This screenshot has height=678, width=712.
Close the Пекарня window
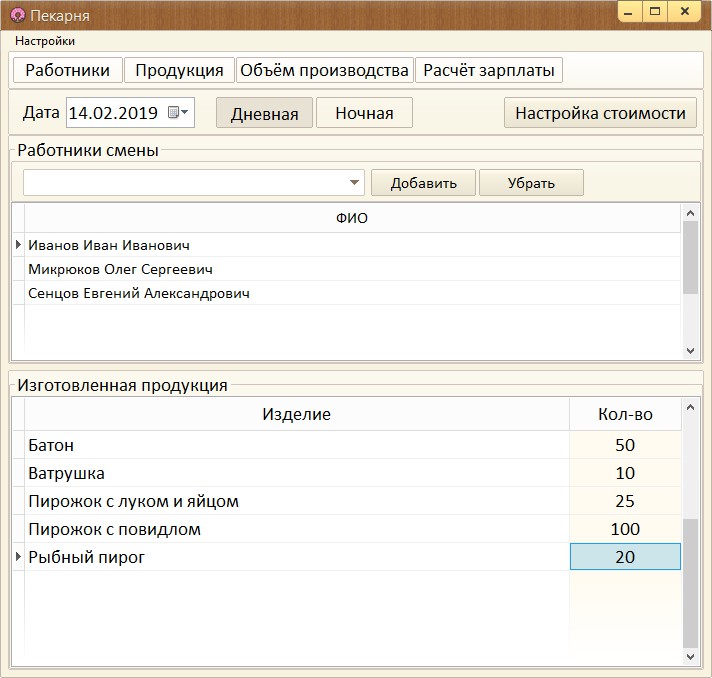(685, 12)
